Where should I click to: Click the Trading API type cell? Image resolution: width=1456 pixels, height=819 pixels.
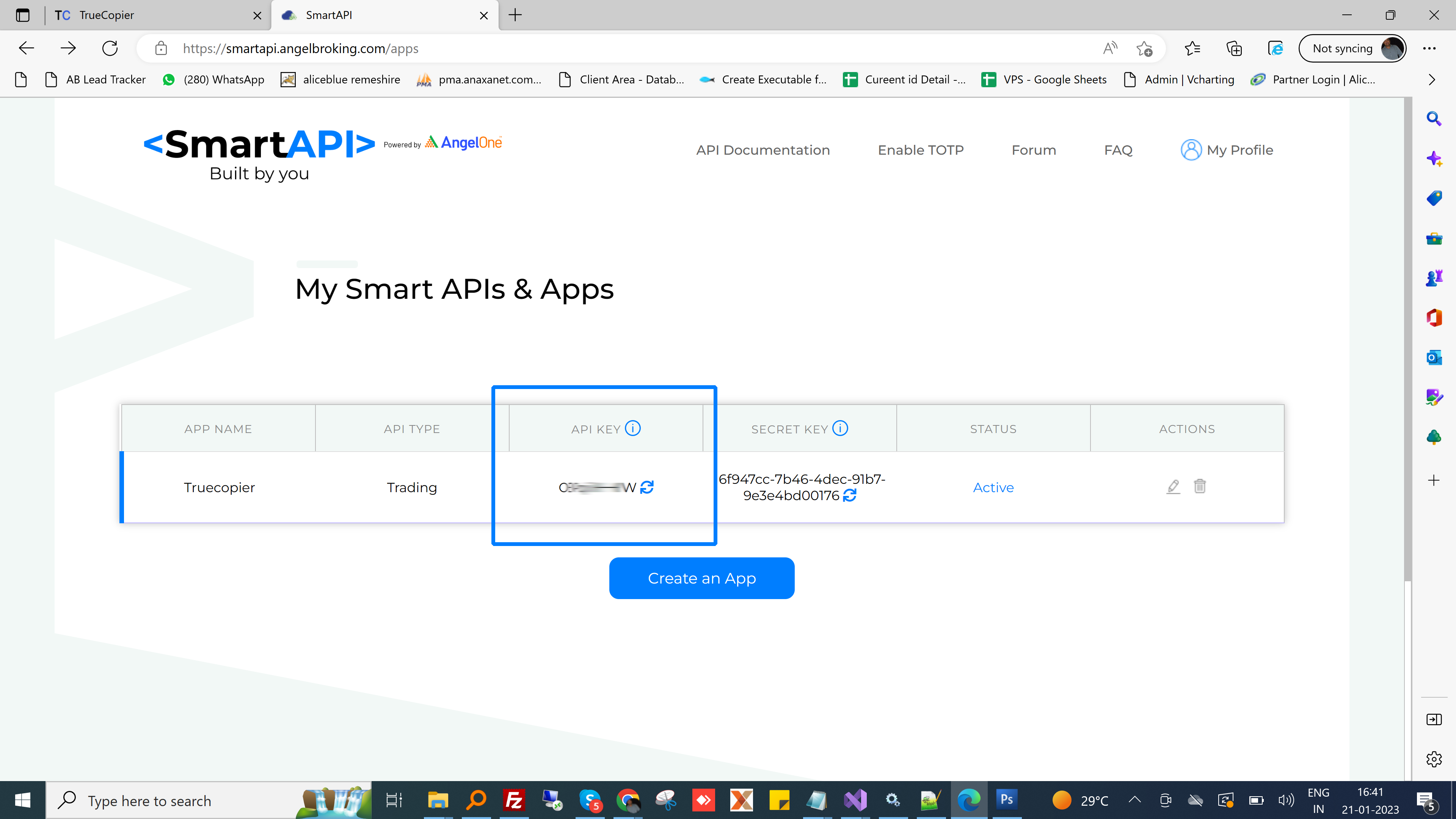[412, 487]
